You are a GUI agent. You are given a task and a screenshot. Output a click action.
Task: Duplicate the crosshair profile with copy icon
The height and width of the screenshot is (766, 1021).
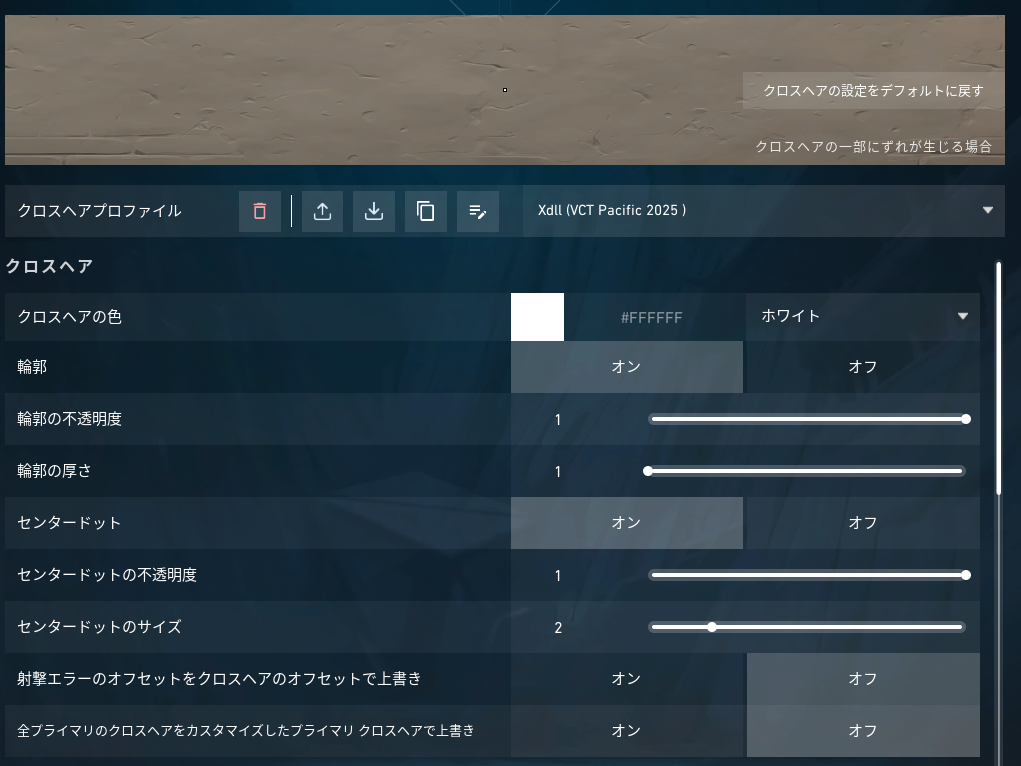[426, 211]
